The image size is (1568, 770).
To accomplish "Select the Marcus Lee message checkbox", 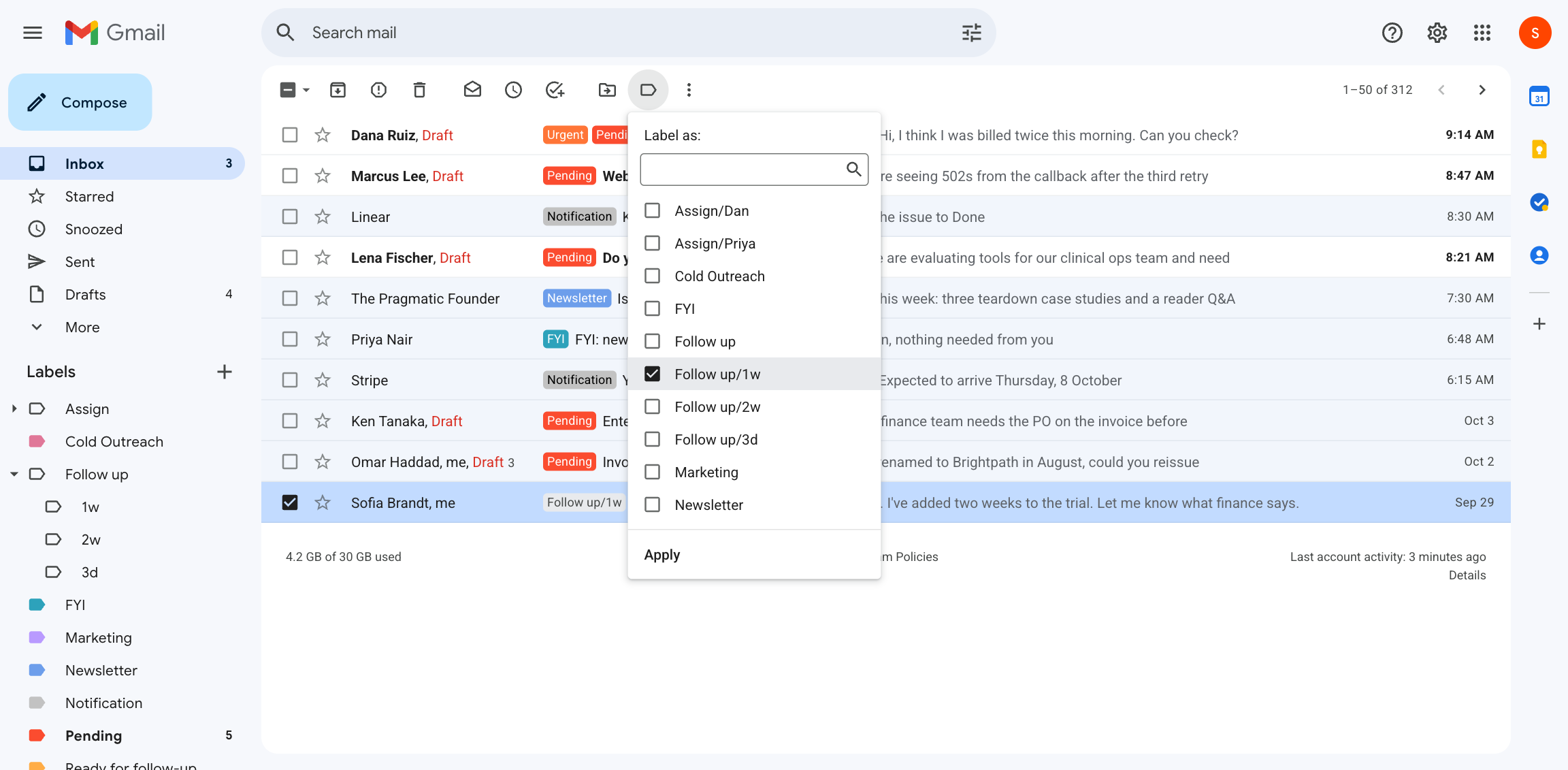I will (290, 176).
